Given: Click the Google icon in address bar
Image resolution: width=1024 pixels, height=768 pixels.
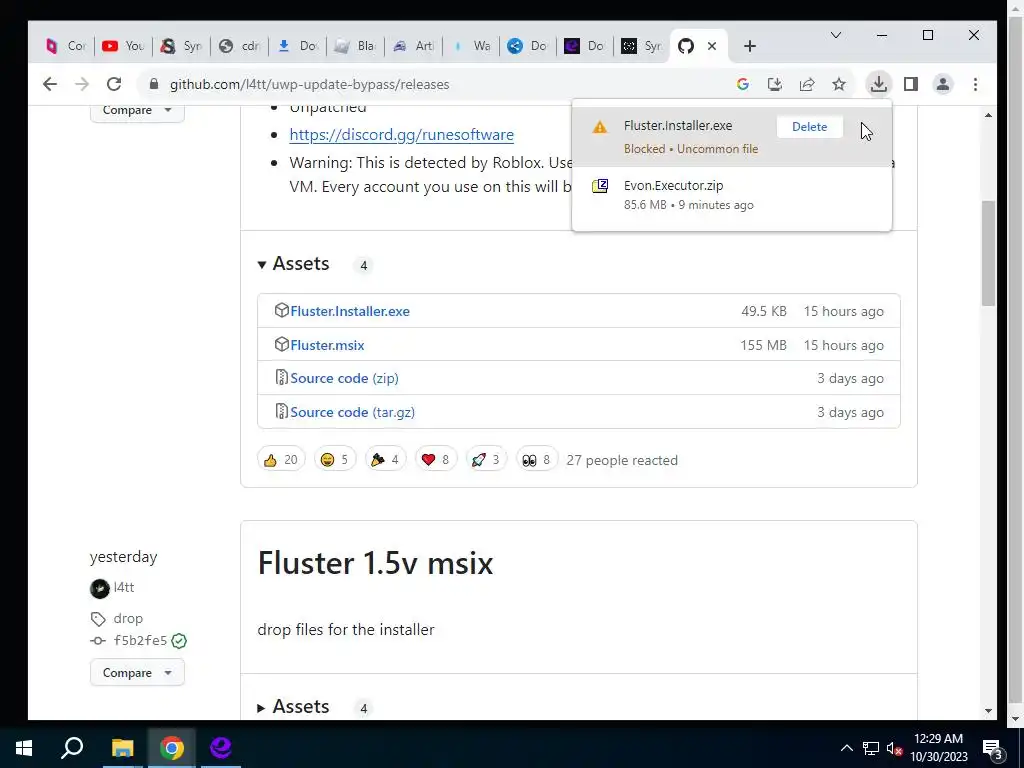Looking at the screenshot, I should click(743, 84).
